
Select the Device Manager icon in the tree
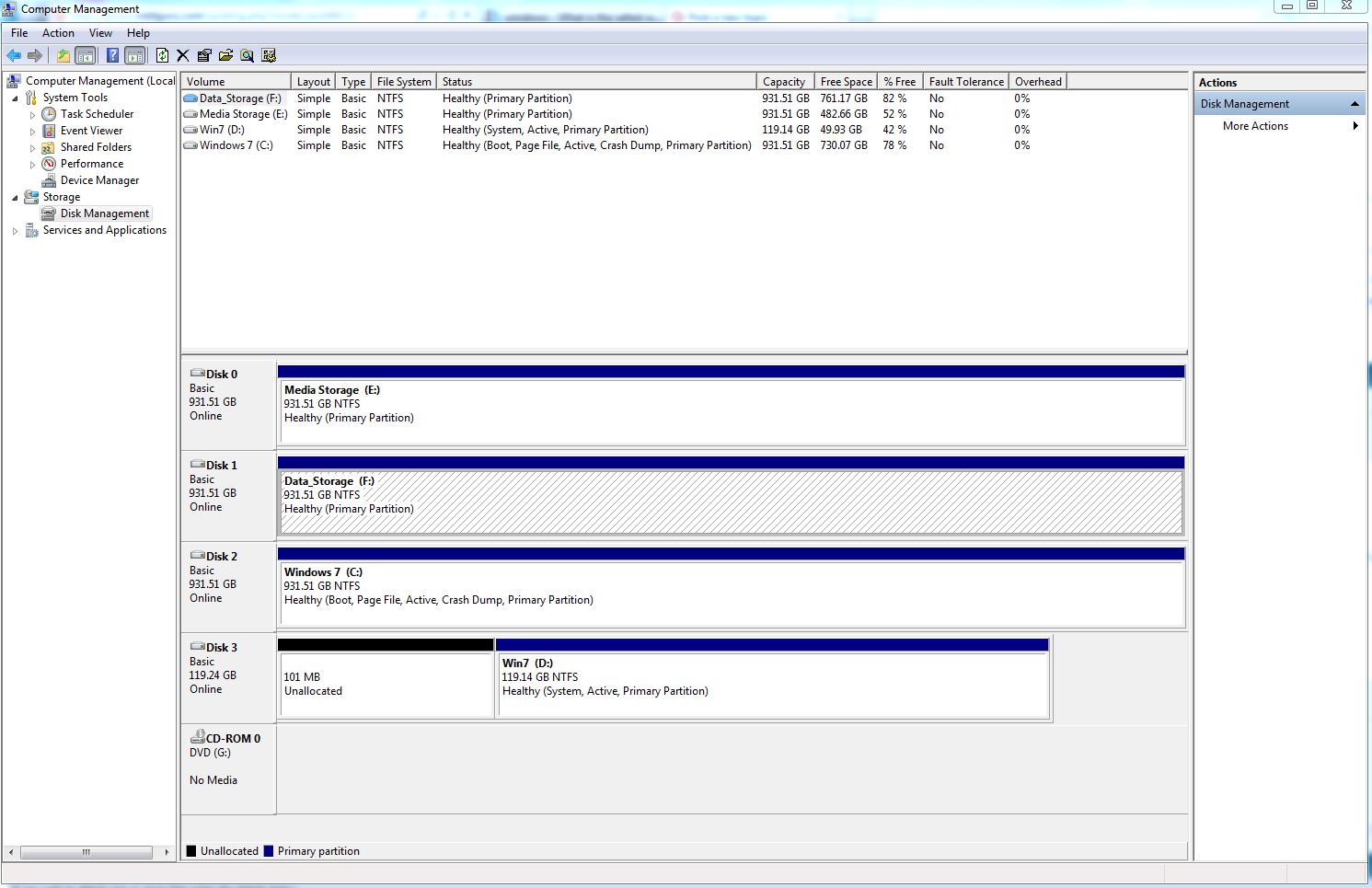coord(49,180)
